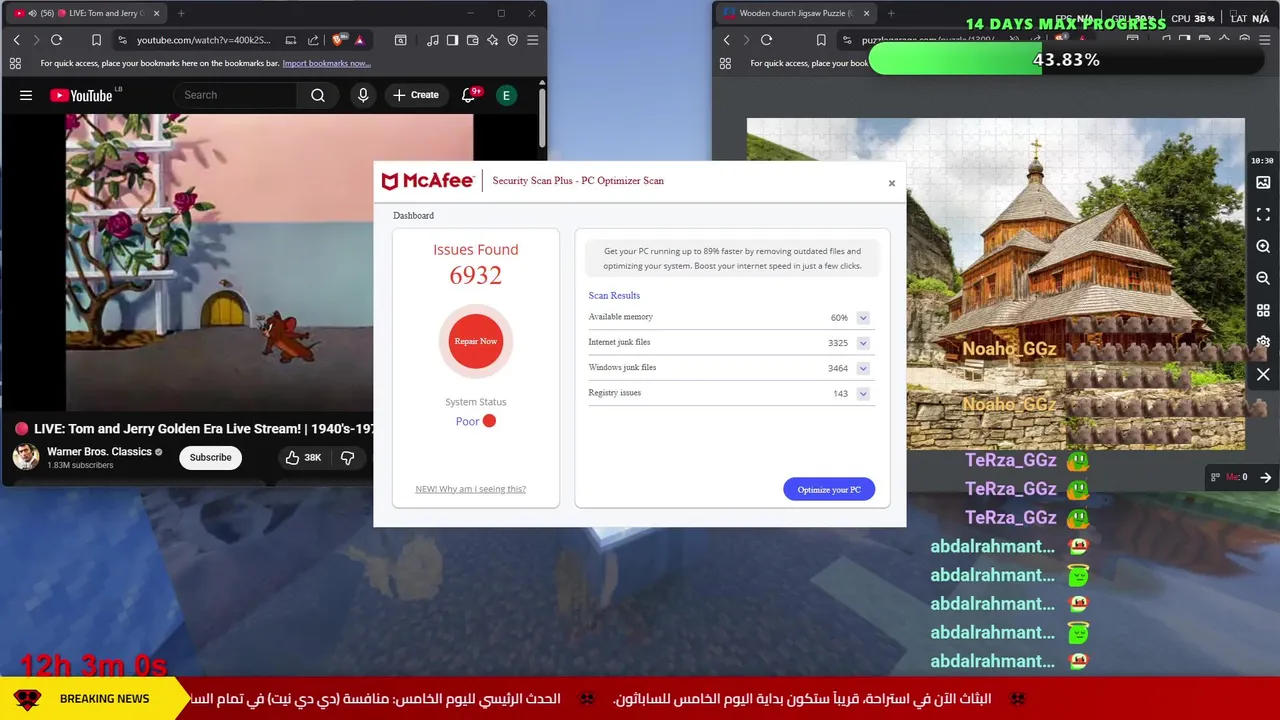
Task: Click Brave Rewards triangle icon in YouTube window
Action: tap(359, 40)
